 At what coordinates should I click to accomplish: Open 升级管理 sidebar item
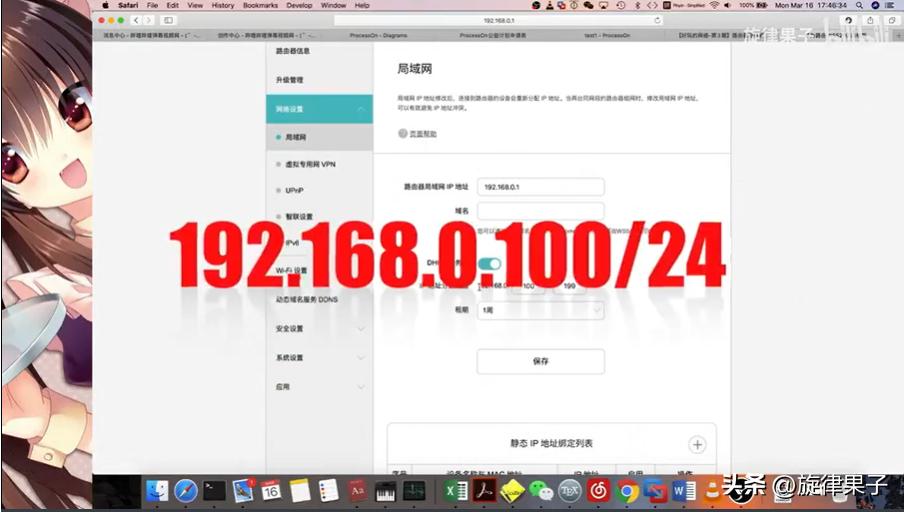pos(289,80)
